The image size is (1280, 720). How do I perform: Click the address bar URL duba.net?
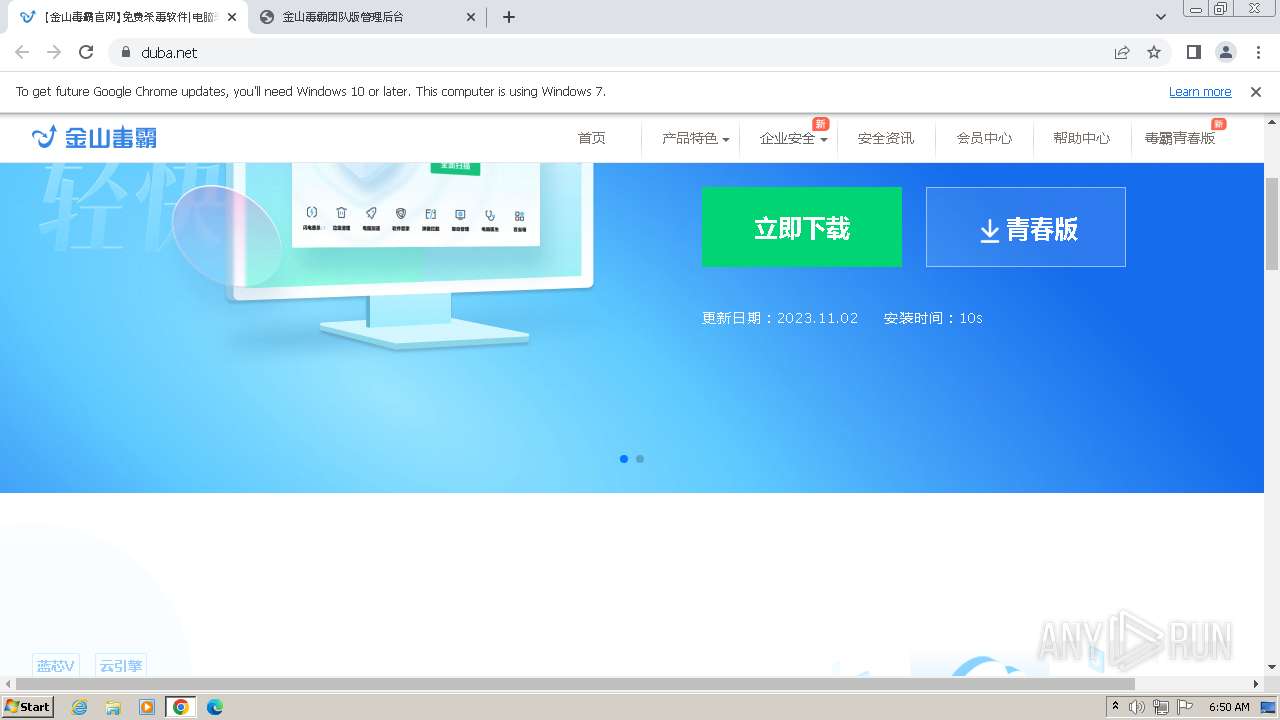[169, 53]
